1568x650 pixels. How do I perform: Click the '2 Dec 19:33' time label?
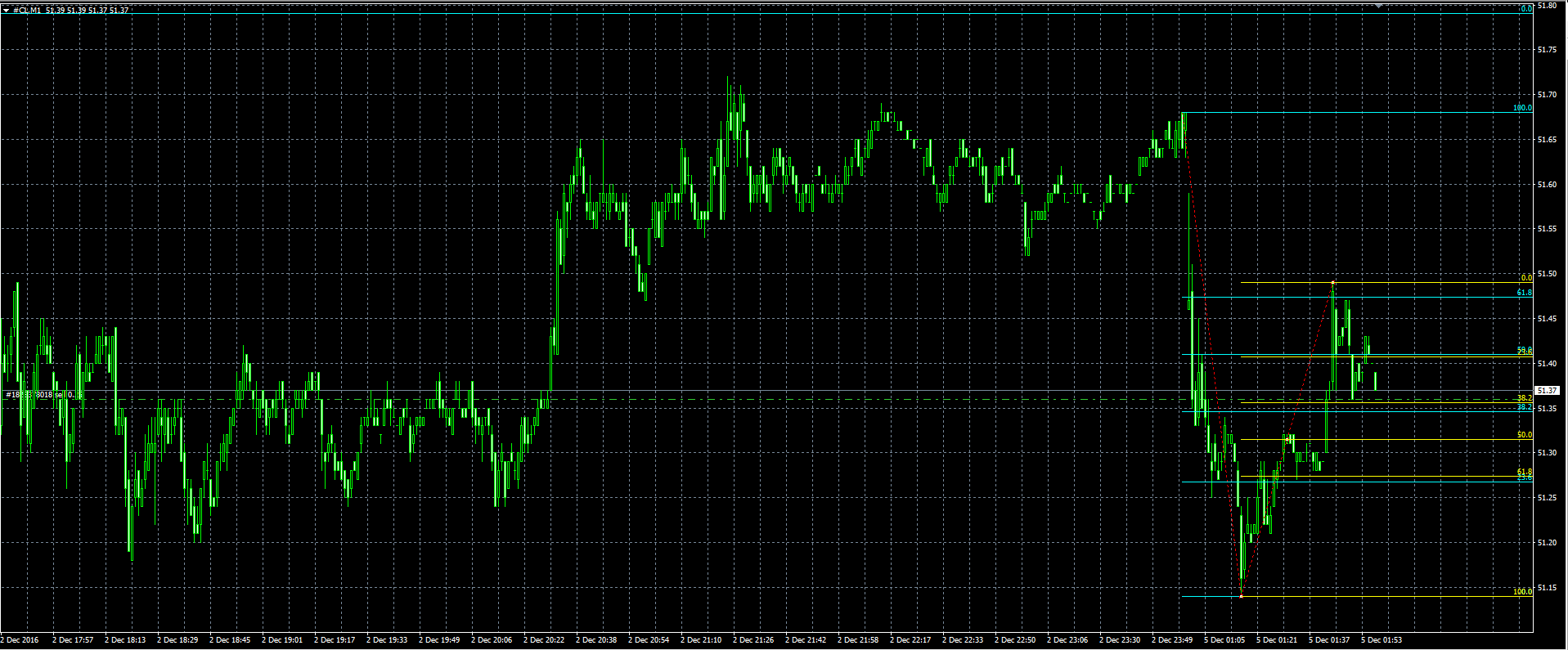tap(387, 640)
